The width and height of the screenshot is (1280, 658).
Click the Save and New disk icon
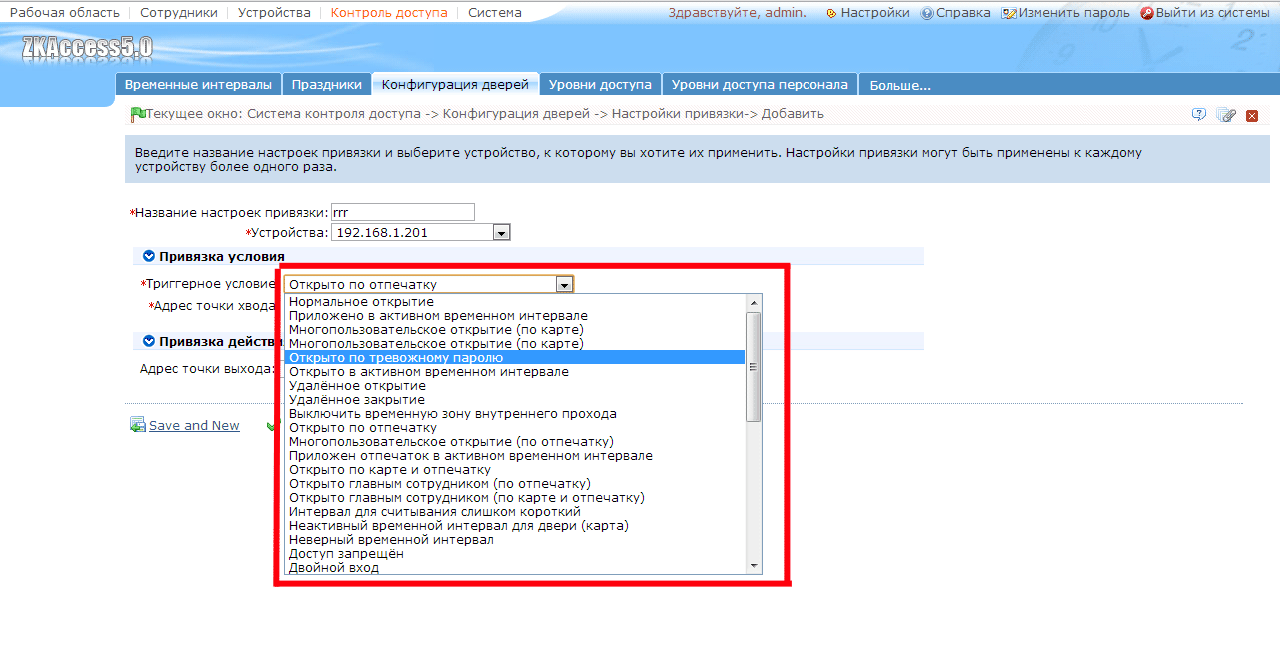(x=138, y=425)
